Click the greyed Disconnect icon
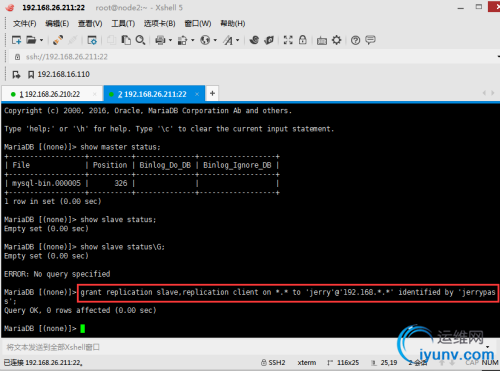 pyautogui.click(x=72, y=40)
